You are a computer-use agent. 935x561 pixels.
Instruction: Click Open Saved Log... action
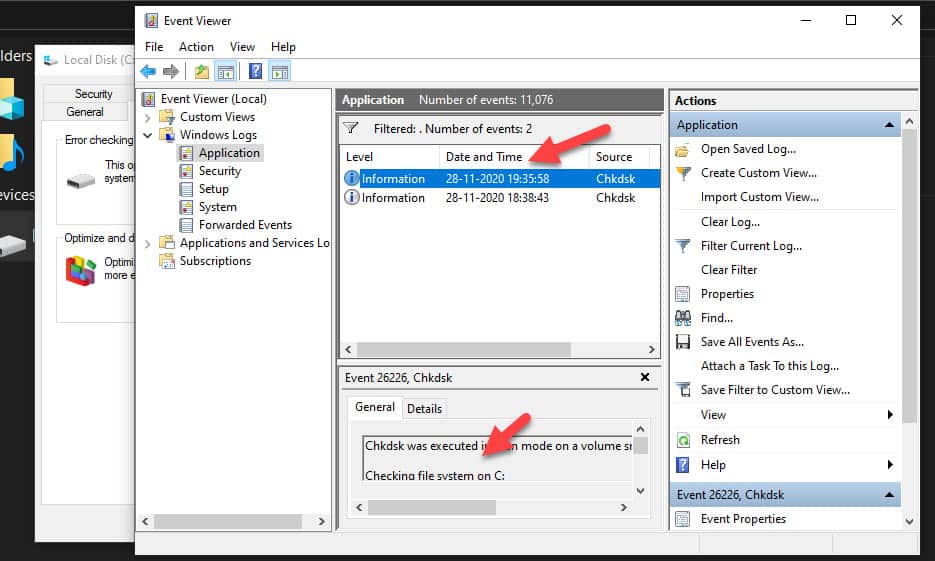coord(748,149)
